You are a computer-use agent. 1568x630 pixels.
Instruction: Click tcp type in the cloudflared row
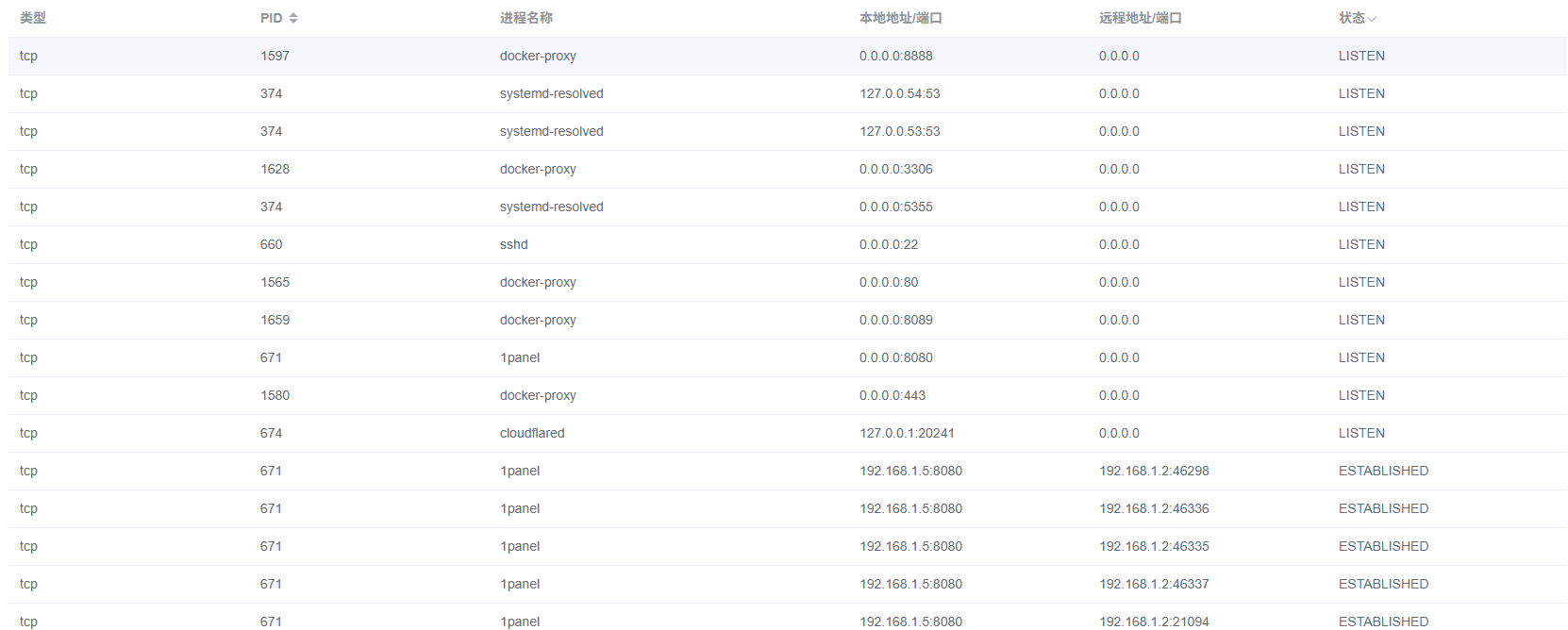(x=28, y=433)
